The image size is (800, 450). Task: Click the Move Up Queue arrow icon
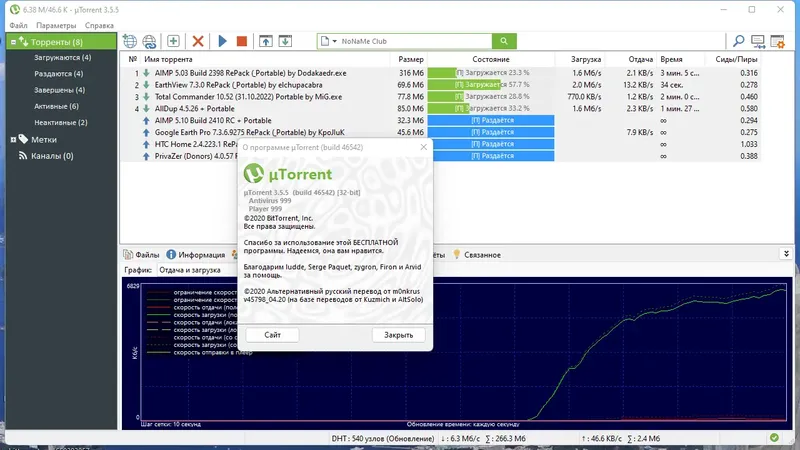(266, 41)
